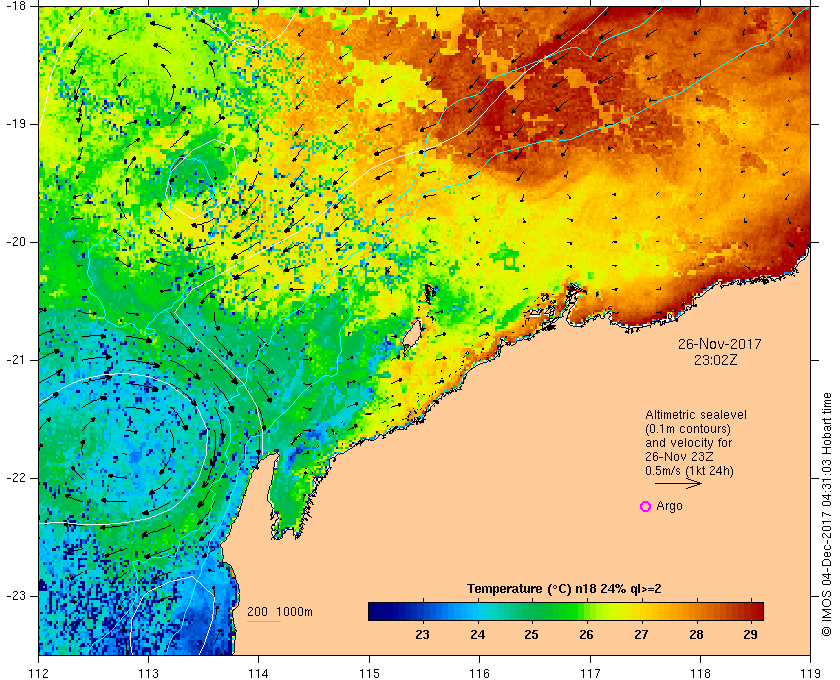Click the colorbar tick label '25'
Screen dimensions: 840x680
(x=531, y=635)
